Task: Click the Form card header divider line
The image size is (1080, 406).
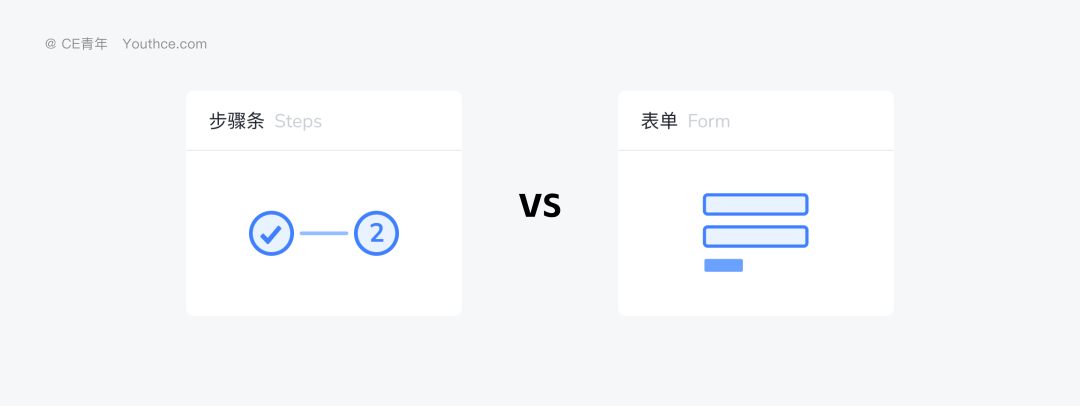Action: click(x=756, y=150)
